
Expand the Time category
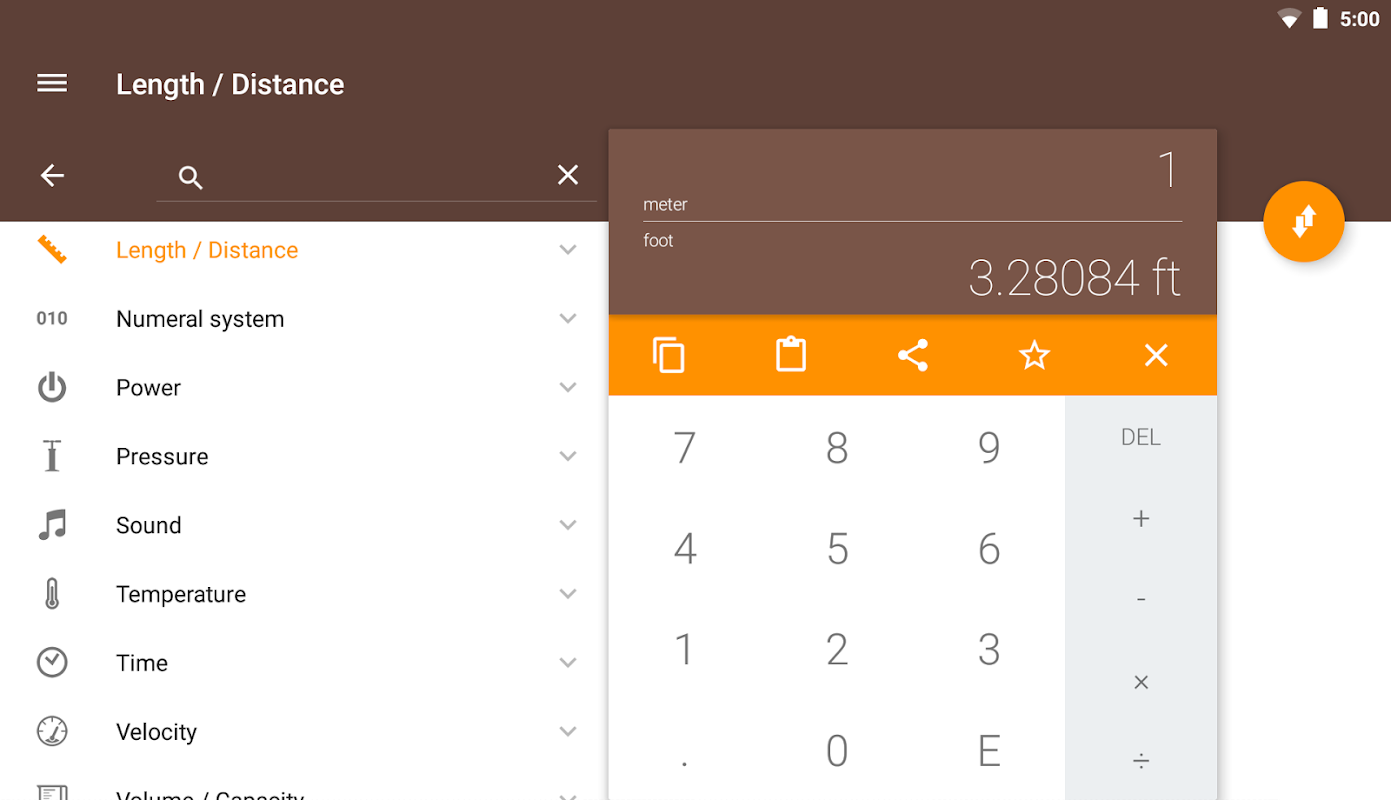click(x=568, y=663)
